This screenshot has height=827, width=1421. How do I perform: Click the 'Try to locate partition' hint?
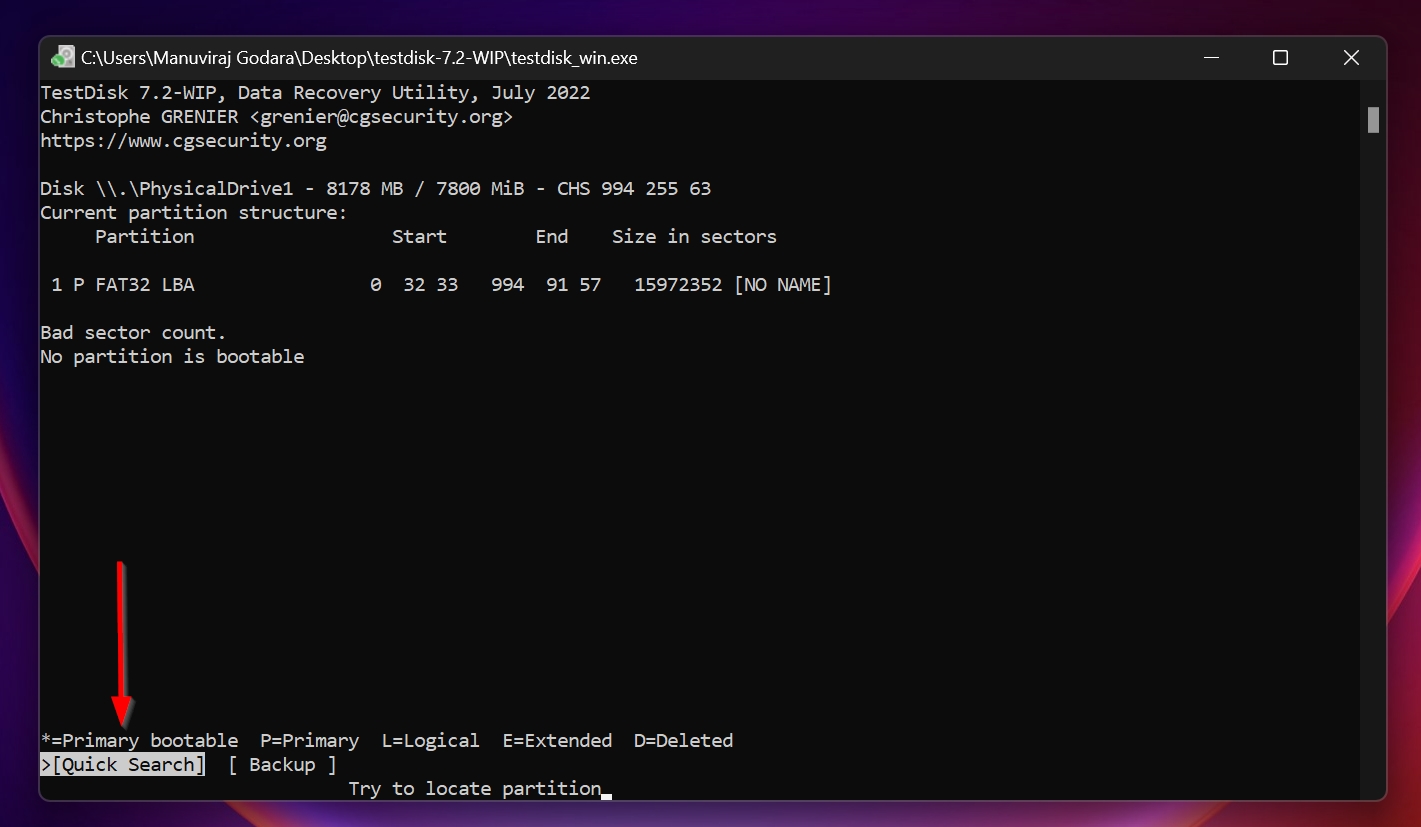tap(474, 789)
